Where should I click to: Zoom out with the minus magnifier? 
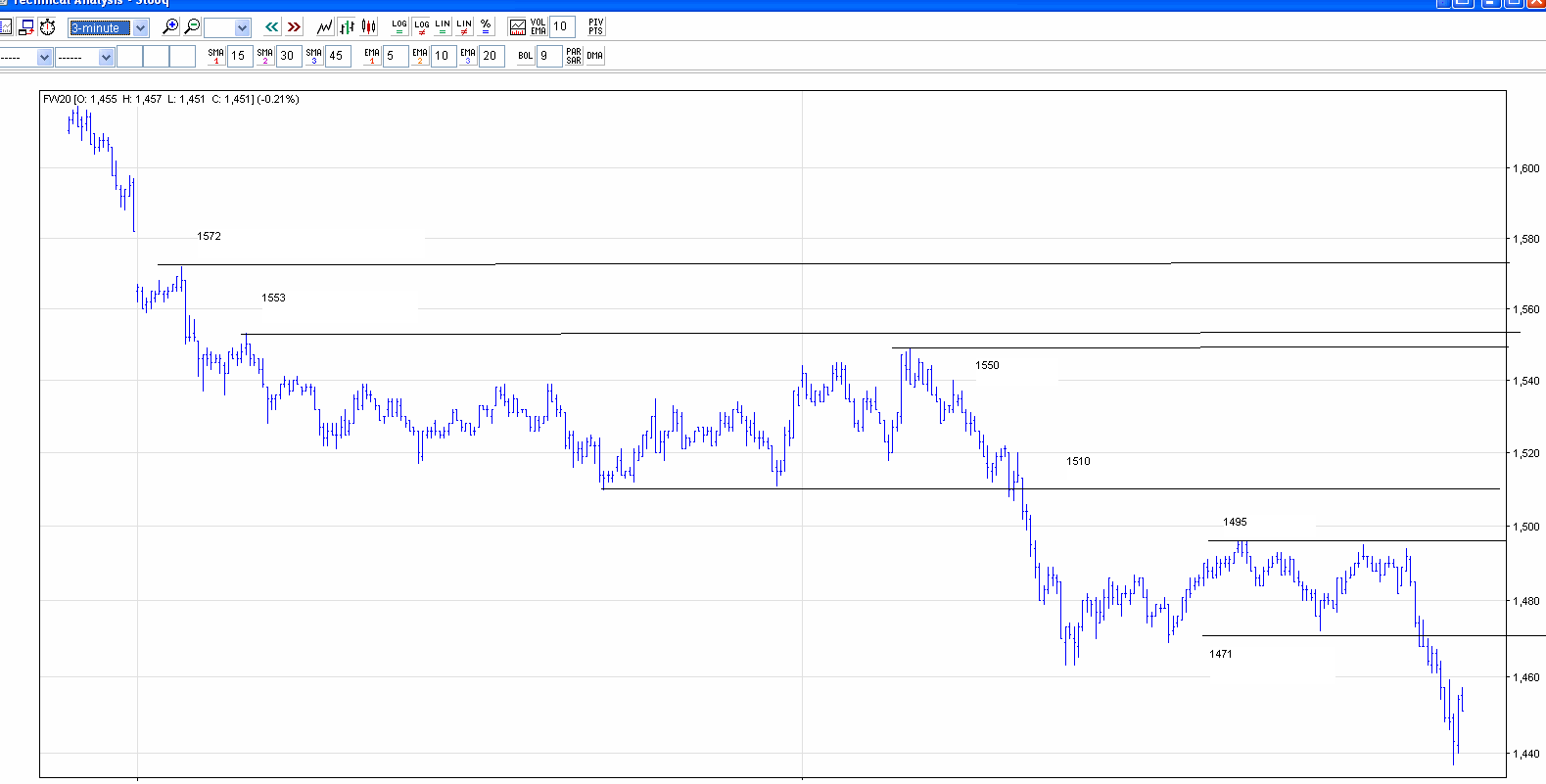192,27
